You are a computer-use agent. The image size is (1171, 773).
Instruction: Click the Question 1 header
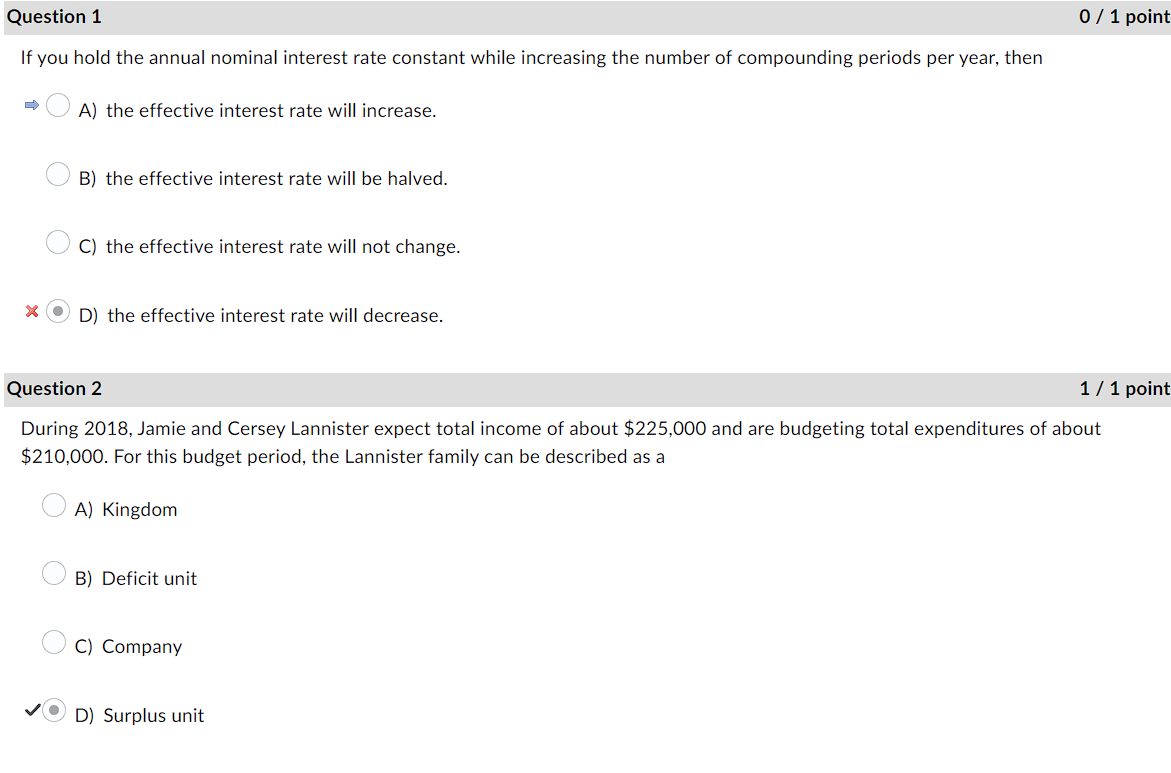coord(54,16)
